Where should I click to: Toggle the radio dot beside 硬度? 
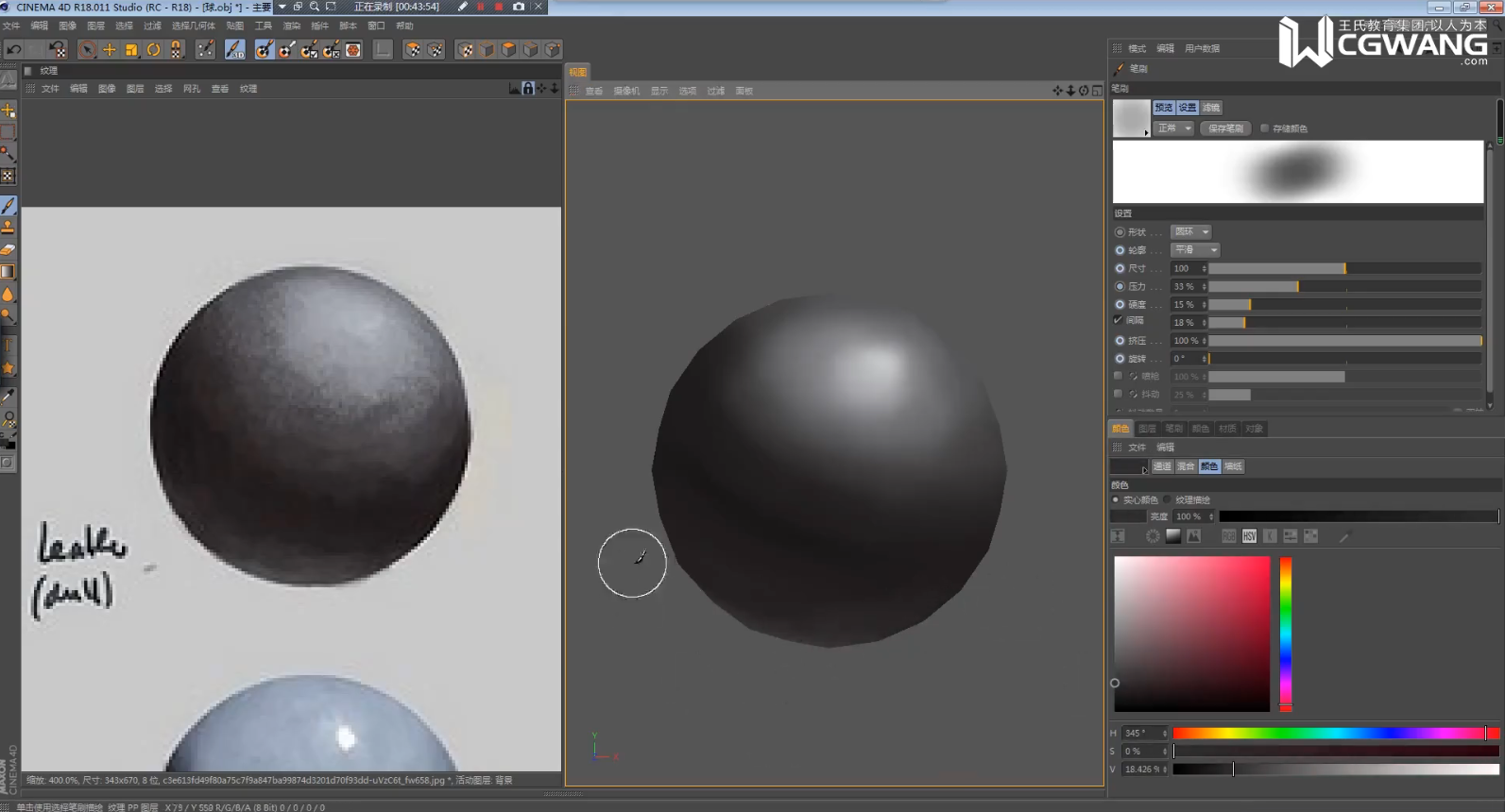(x=1120, y=304)
